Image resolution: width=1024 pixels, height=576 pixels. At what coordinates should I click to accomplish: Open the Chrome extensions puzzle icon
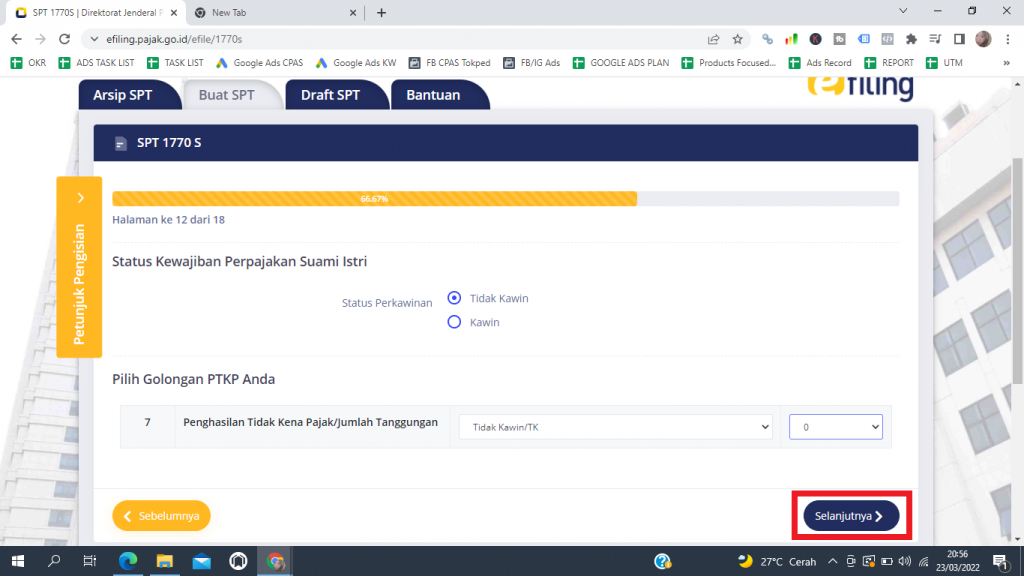coord(911,39)
